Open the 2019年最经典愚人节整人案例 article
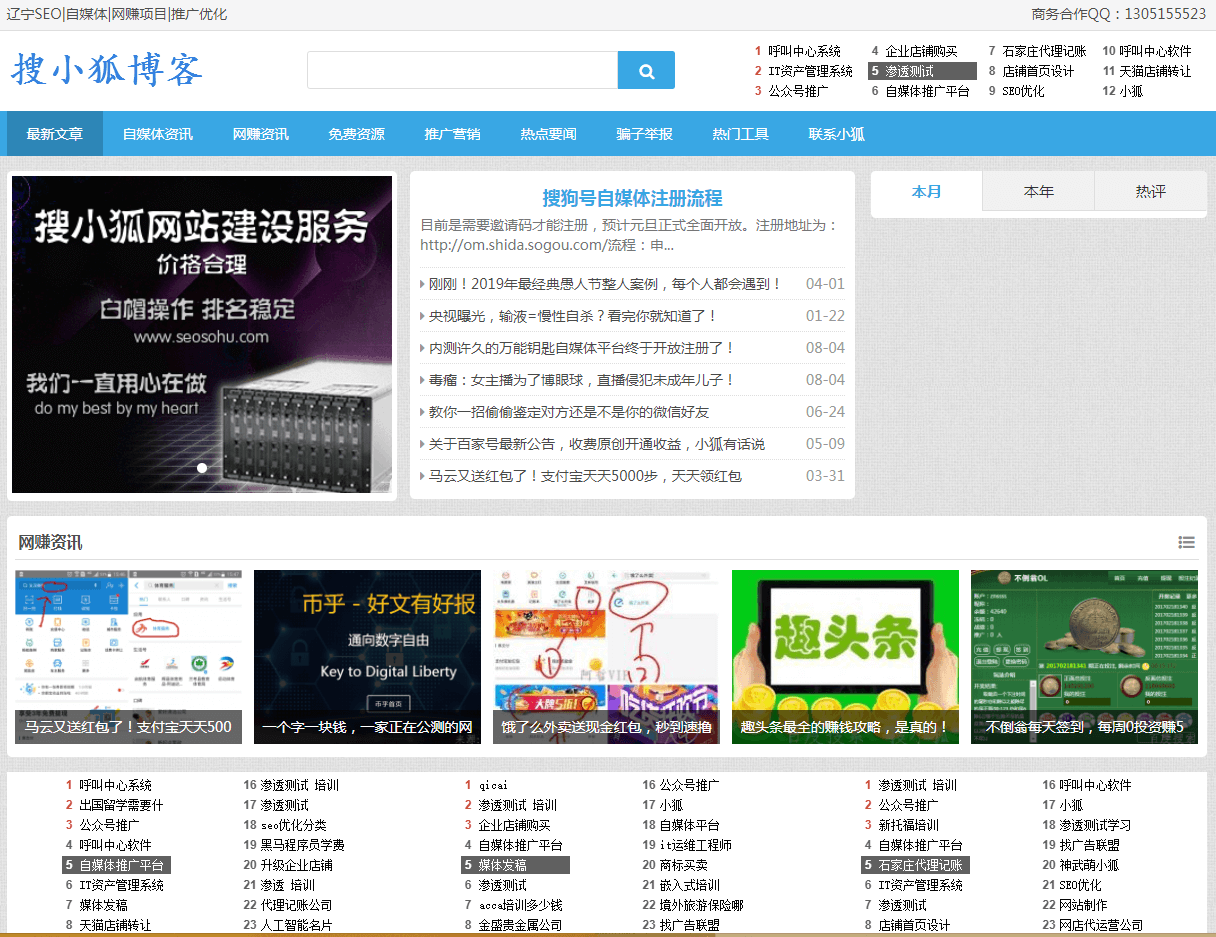The image size is (1216, 937). [605, 284]
